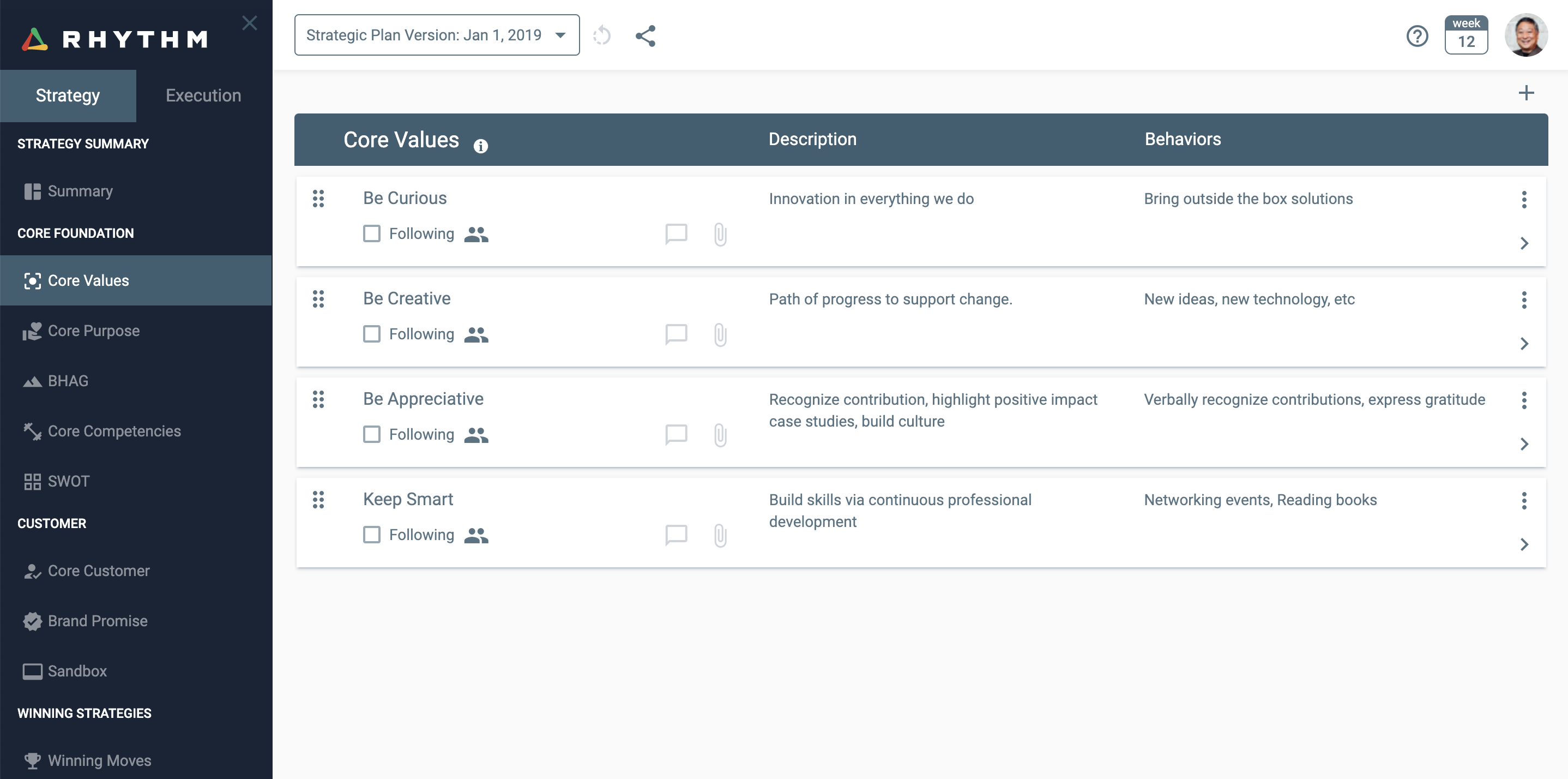Click the share icon in top toolbar

coord(645,35)
